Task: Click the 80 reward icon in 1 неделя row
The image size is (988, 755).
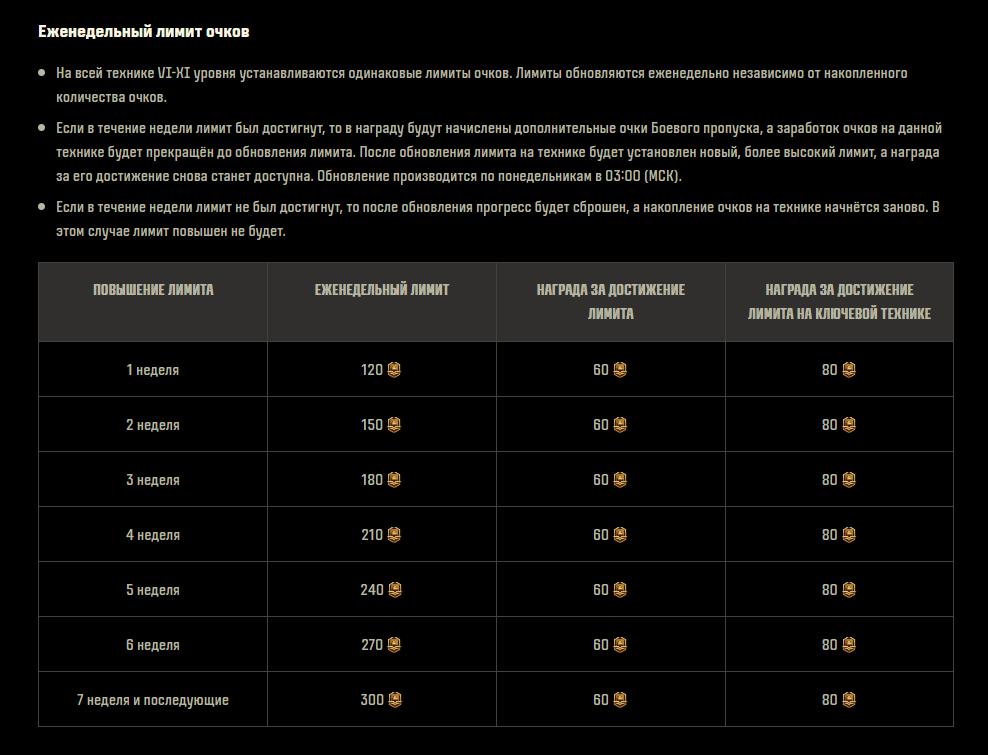Action: pos(849,370)
